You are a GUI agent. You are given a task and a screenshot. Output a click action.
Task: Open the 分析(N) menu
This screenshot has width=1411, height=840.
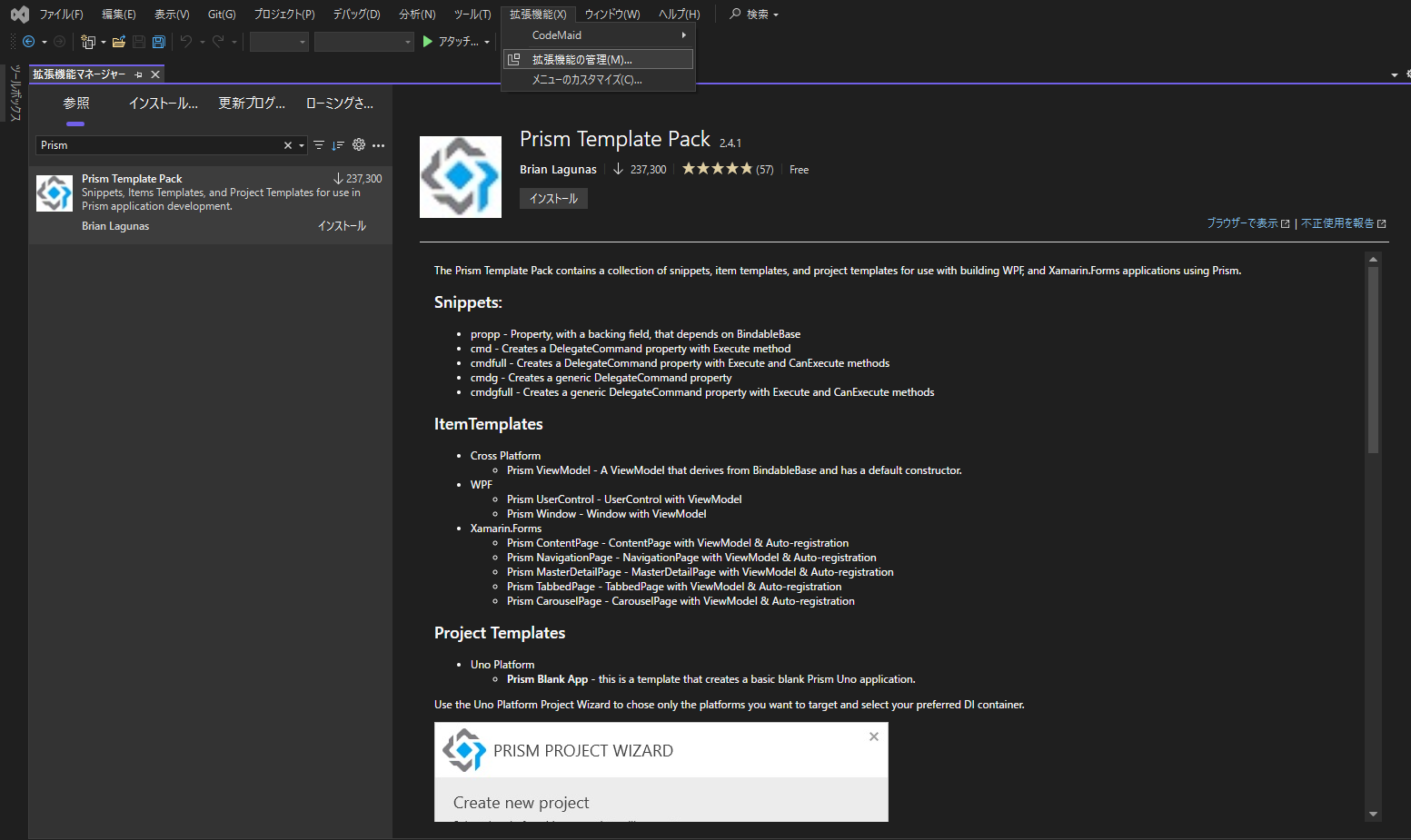pos(417,15)
